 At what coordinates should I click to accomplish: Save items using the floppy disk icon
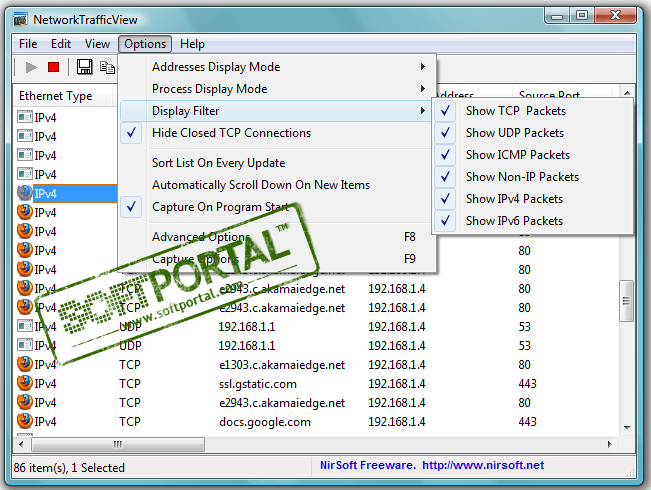(x=85, y=67)
